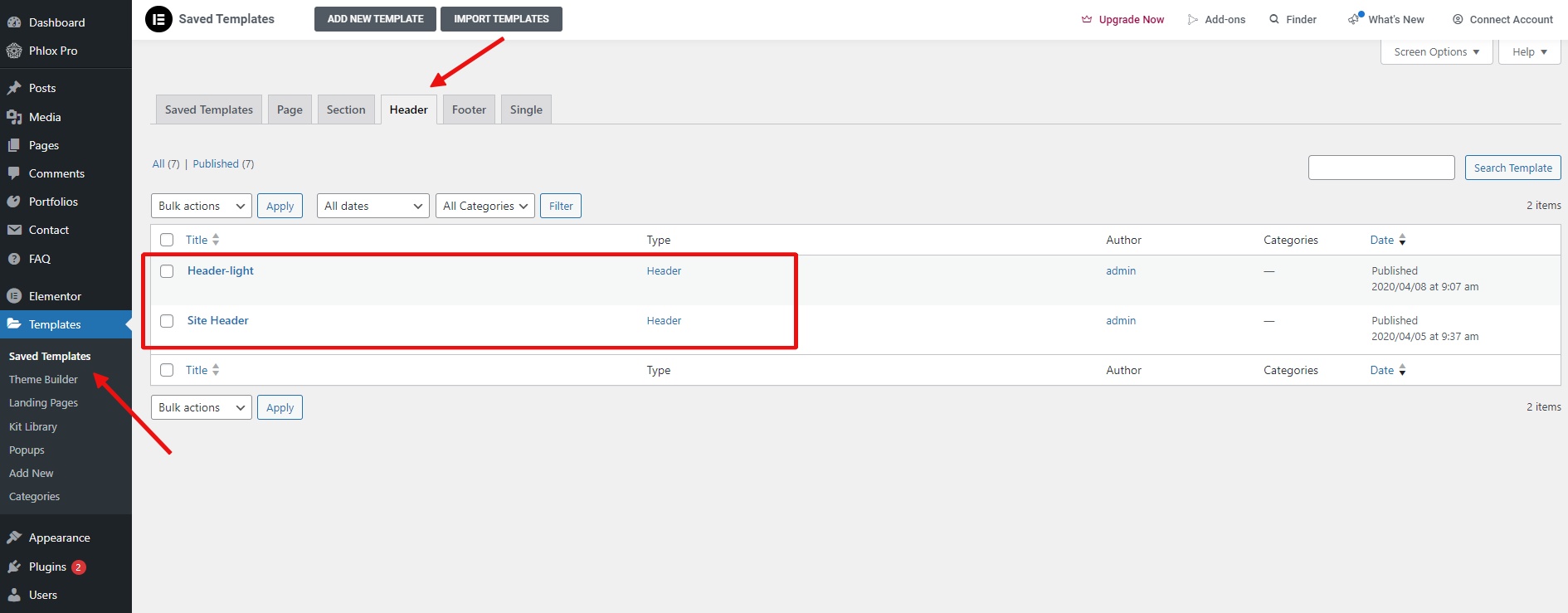The width and height of the screenshot is (1568, 613).
Task: Sort by Title arrows in top header row
Action: click(216, 240)
